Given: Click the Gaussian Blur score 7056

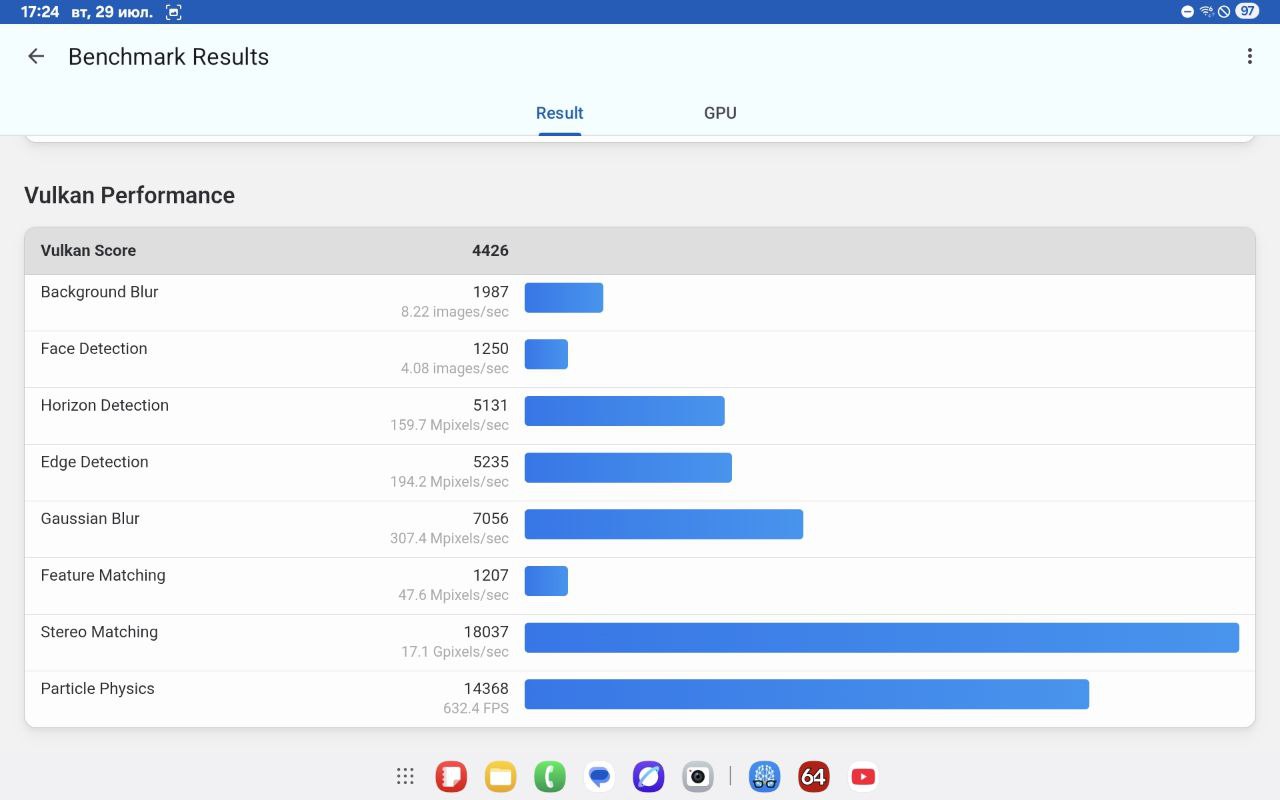Looking at the screenshot, I should pyautogui.click(x=491, y=519).
